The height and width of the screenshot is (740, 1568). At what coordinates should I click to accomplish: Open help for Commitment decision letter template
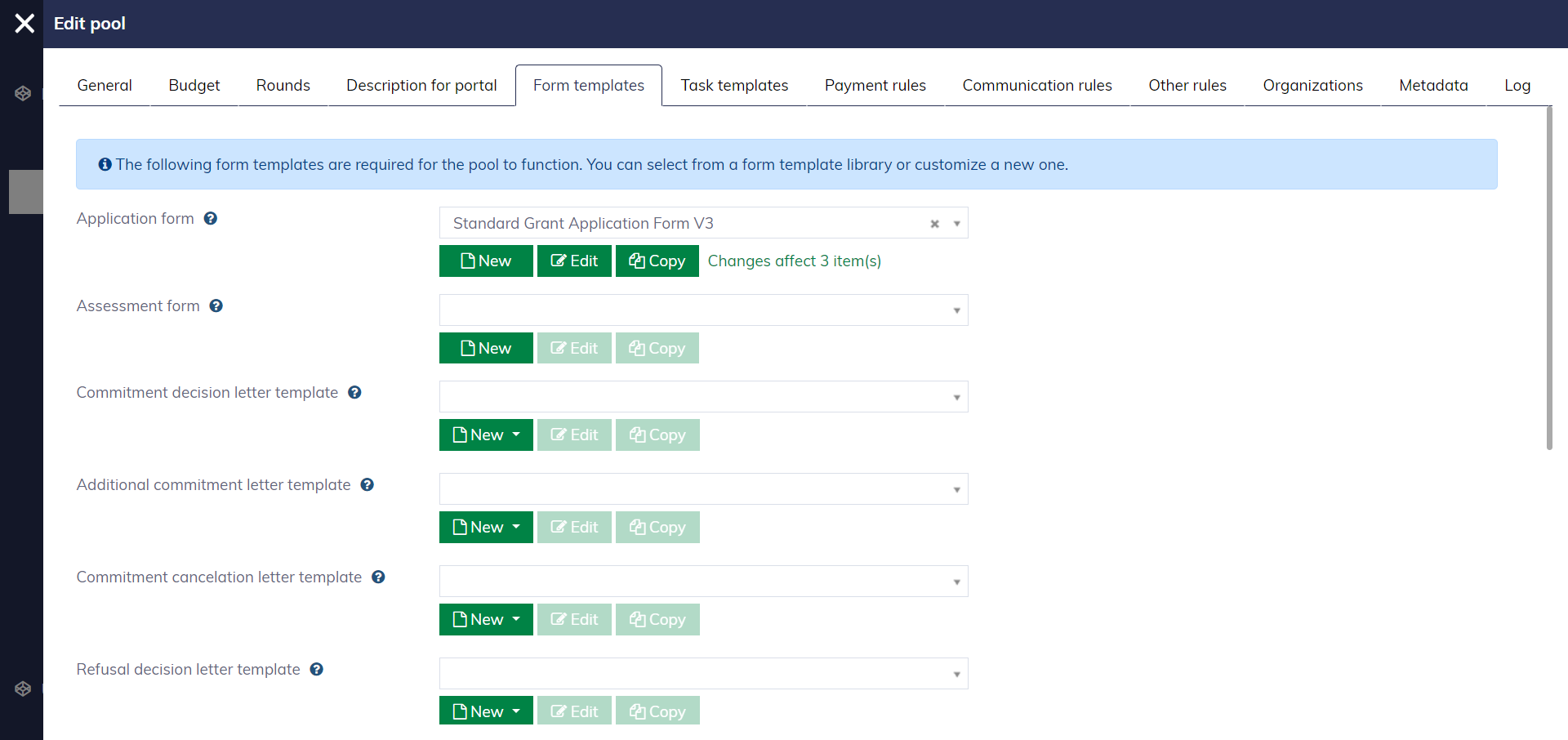(354, 393)
